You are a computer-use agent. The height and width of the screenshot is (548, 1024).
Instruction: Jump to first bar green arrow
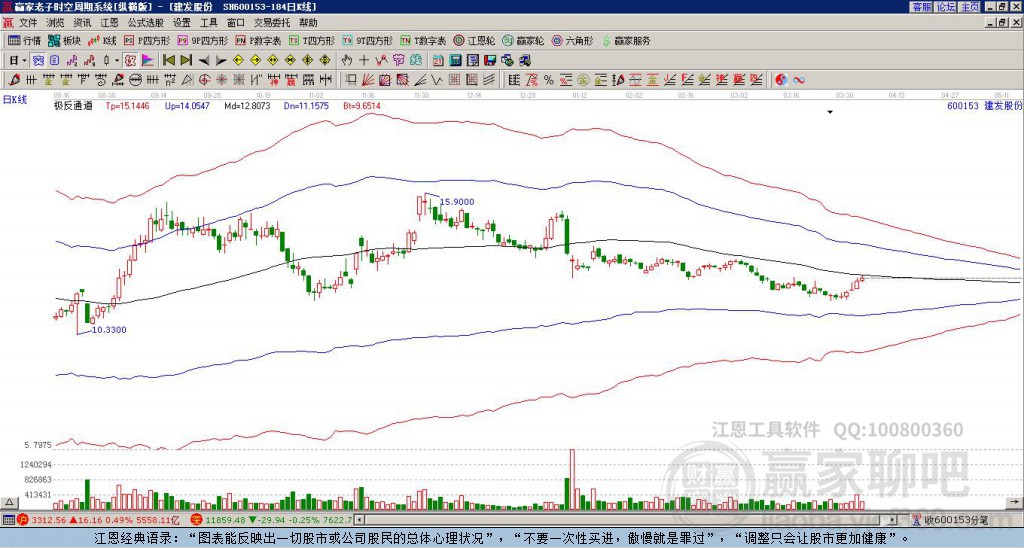[x=168, y=61]
